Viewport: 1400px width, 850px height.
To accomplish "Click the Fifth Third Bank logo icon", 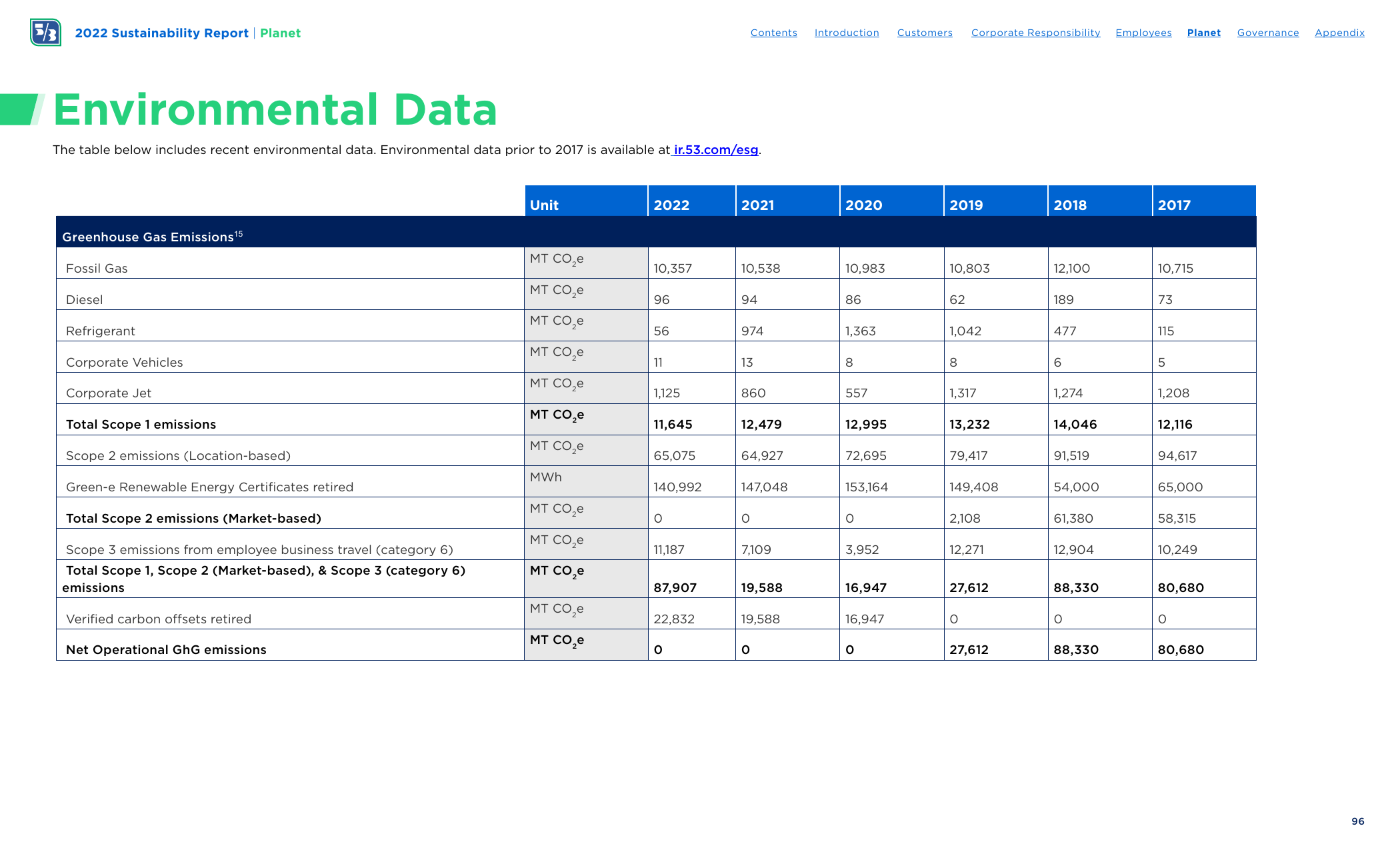I will pos(45,33).
